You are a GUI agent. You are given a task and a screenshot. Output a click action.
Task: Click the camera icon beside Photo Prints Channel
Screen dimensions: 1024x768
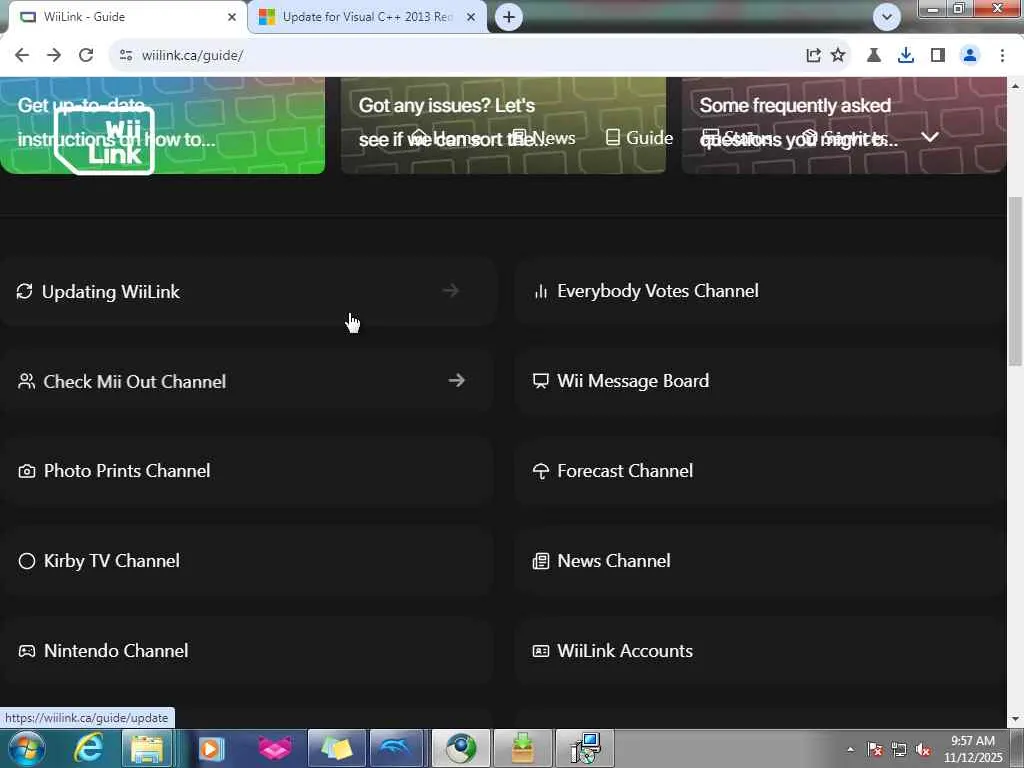27,471
